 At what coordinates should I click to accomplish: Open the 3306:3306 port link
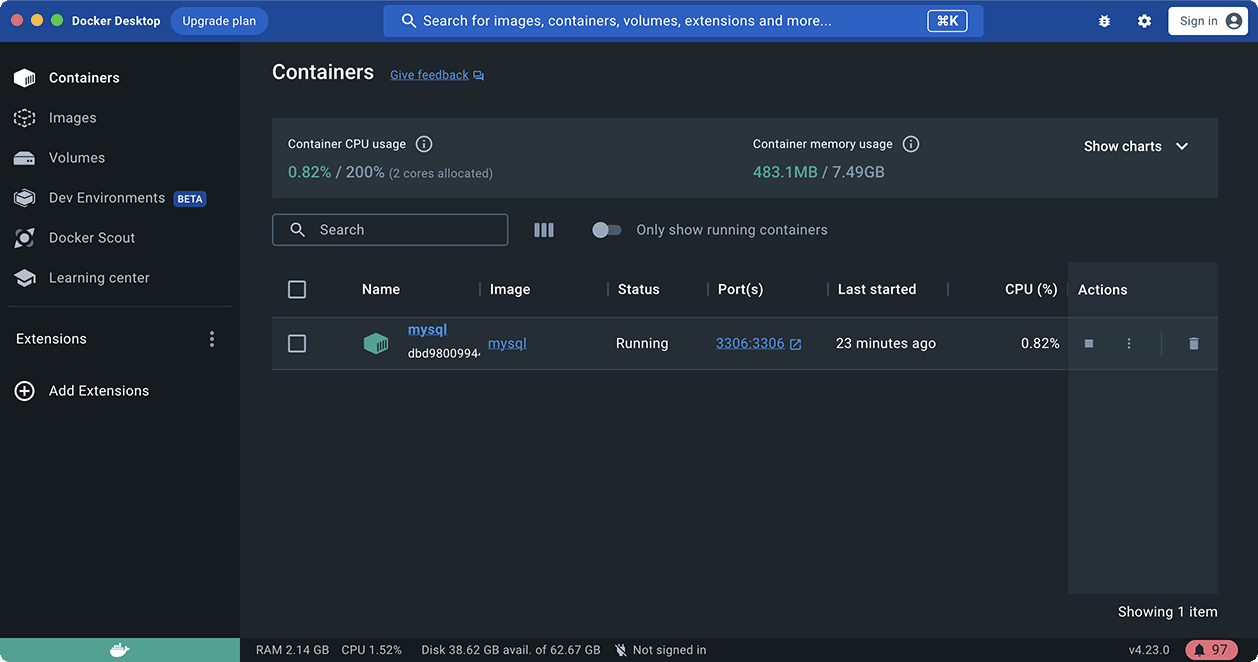point(750,342)
